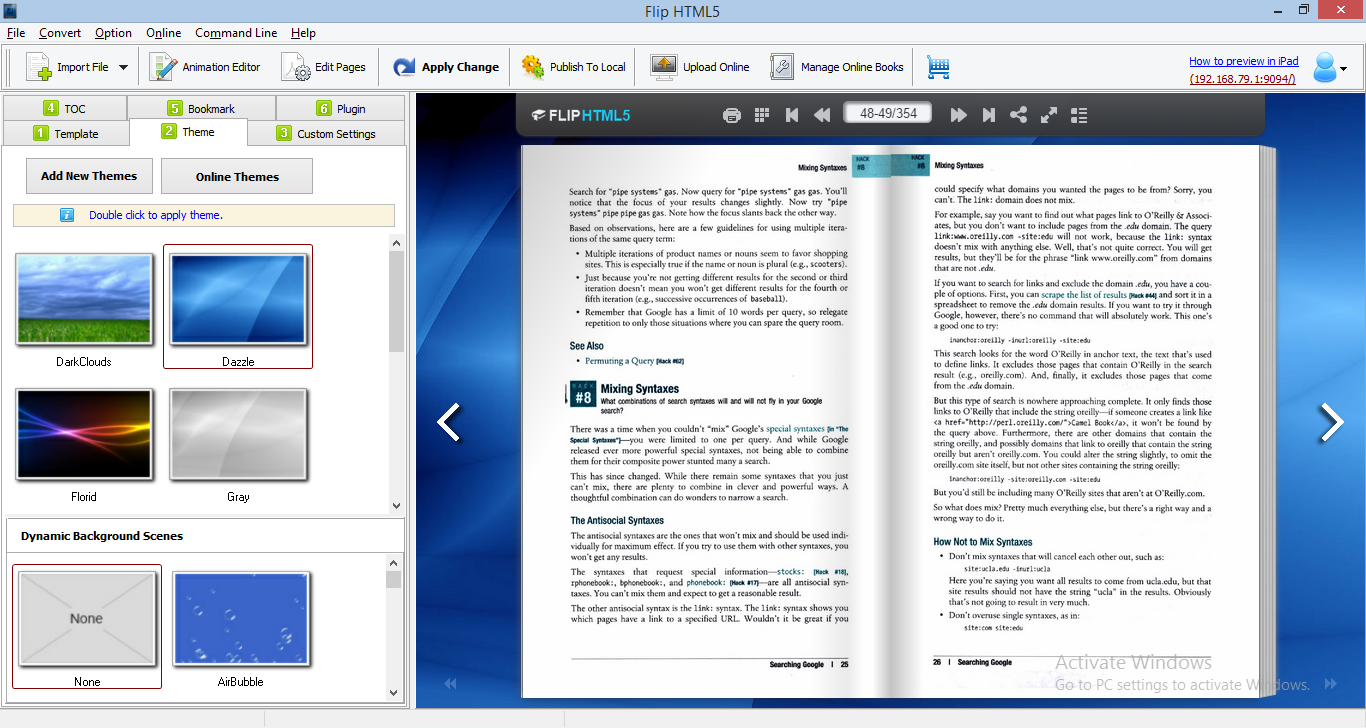Select the Dazzle theme thumbnail
Viewport: 1366px width, 728px height.
tap(238, 299)
